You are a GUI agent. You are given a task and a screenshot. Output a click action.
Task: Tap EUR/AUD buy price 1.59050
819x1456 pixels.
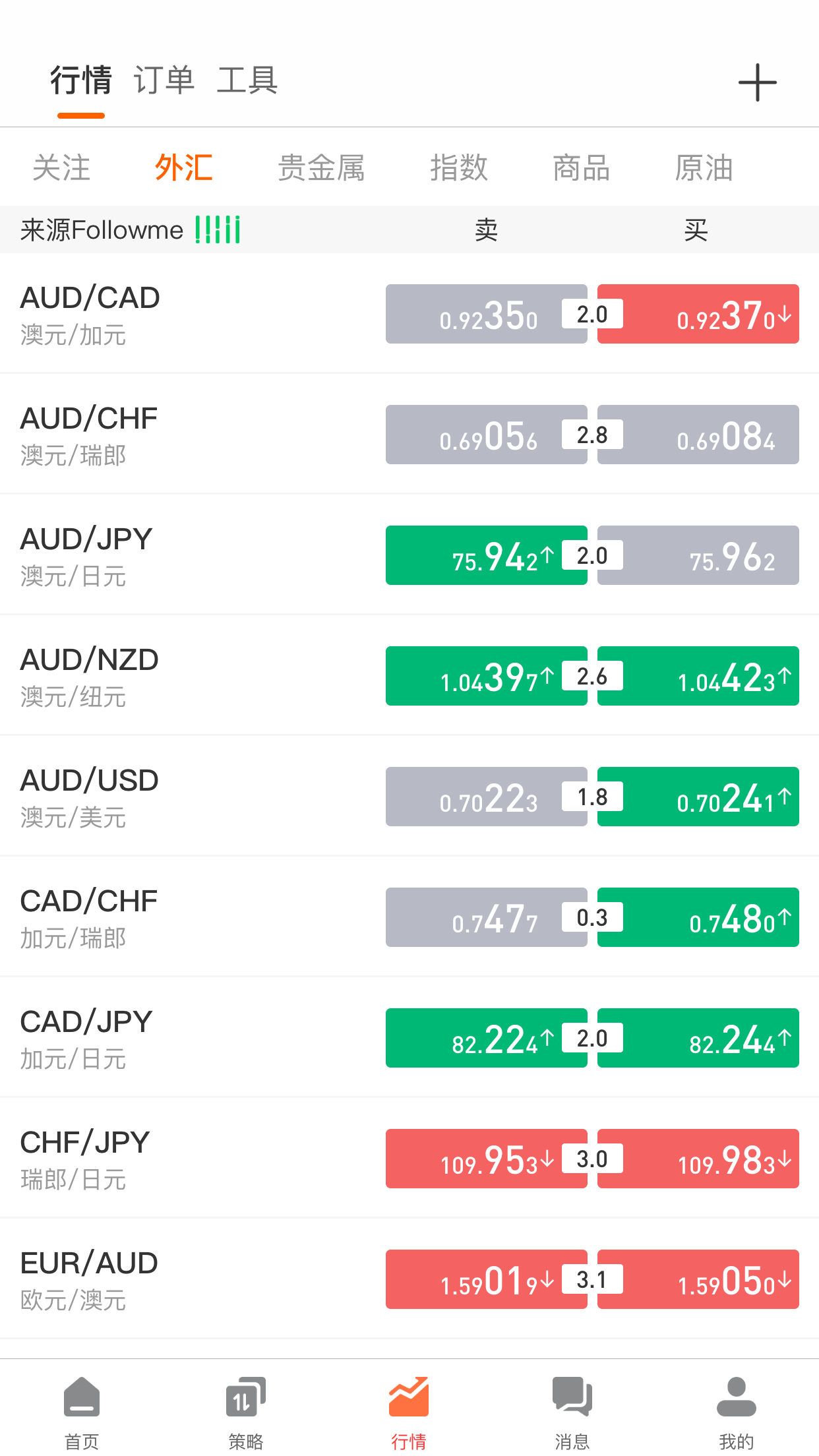(698, 1279)
